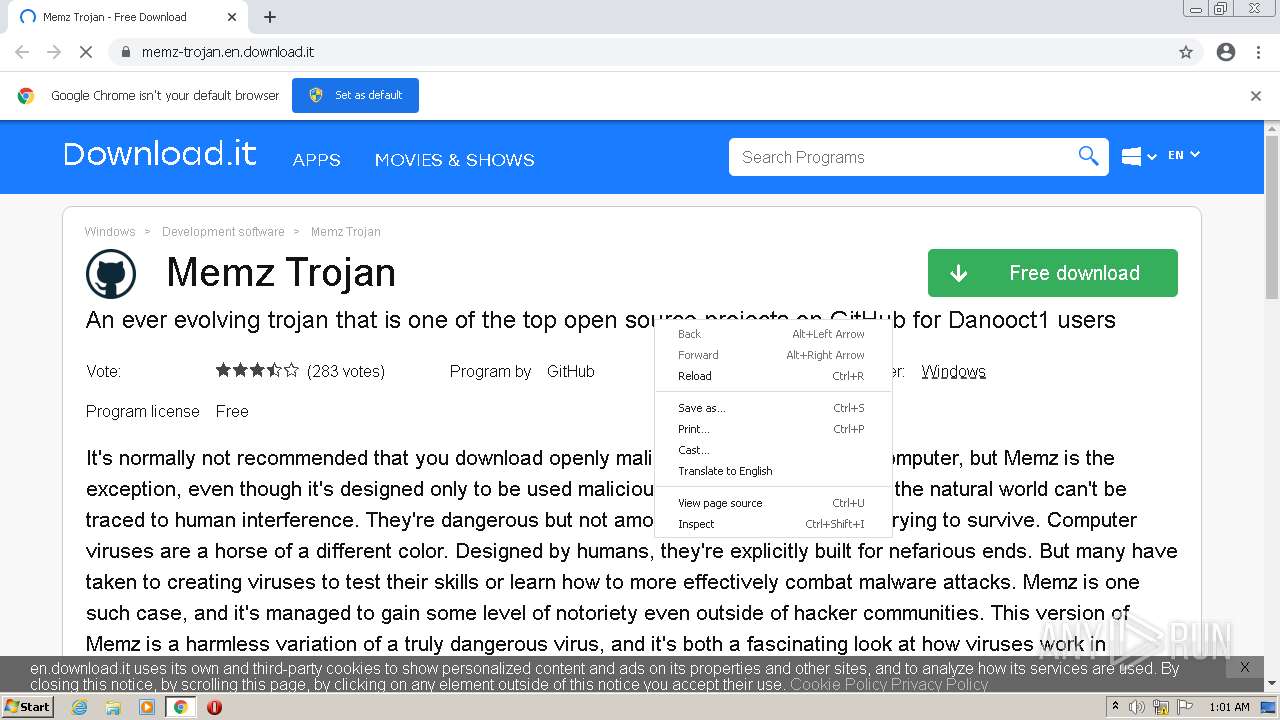The image size is (1280, 720).
Task: Open MOVIES & SHOWS section
Action: (x=454, y=160)
